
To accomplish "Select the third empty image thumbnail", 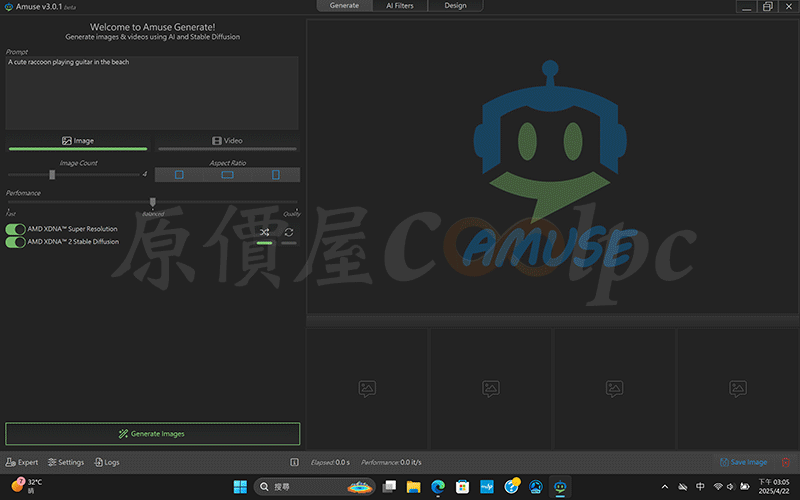I will (614, 389).
